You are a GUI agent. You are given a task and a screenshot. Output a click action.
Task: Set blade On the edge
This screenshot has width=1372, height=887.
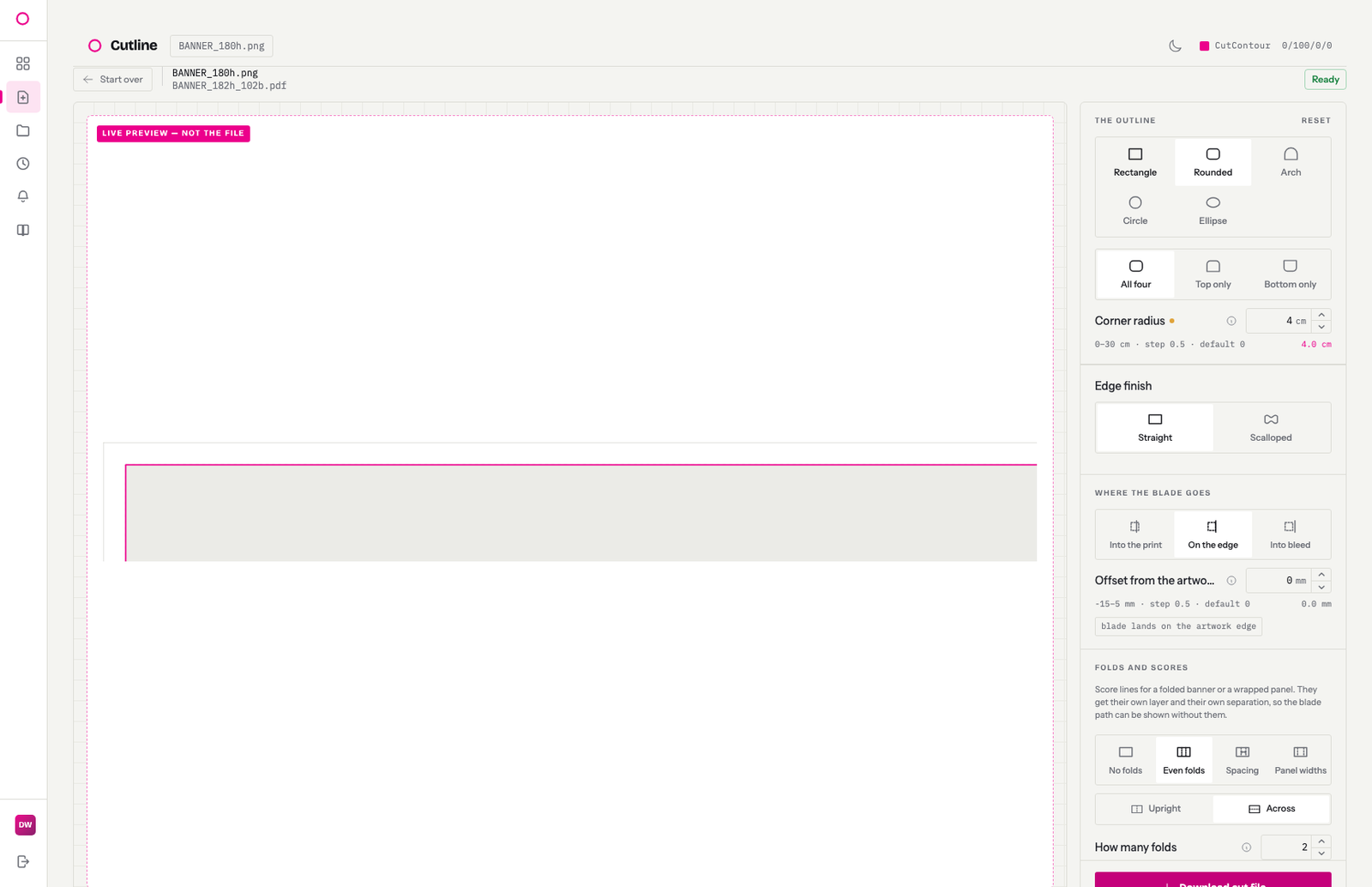coord(1213,534)
